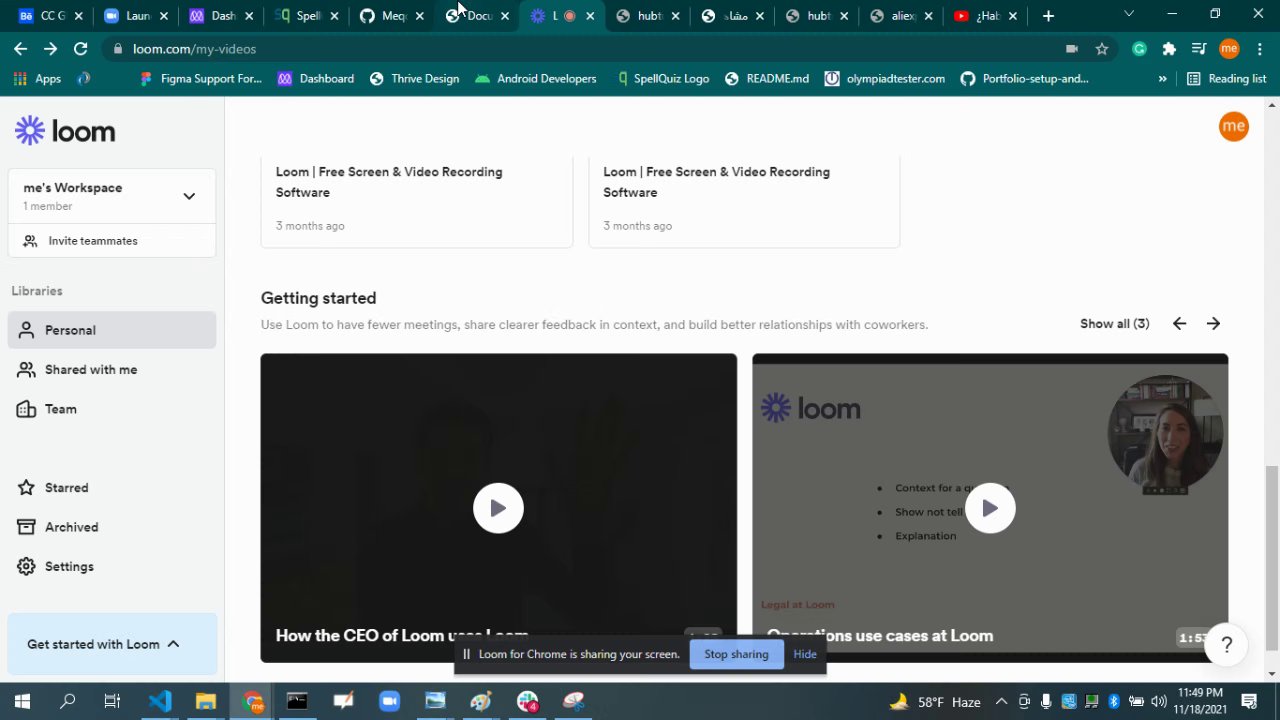Click the Loom logo in sidebar

pos(65,131)
